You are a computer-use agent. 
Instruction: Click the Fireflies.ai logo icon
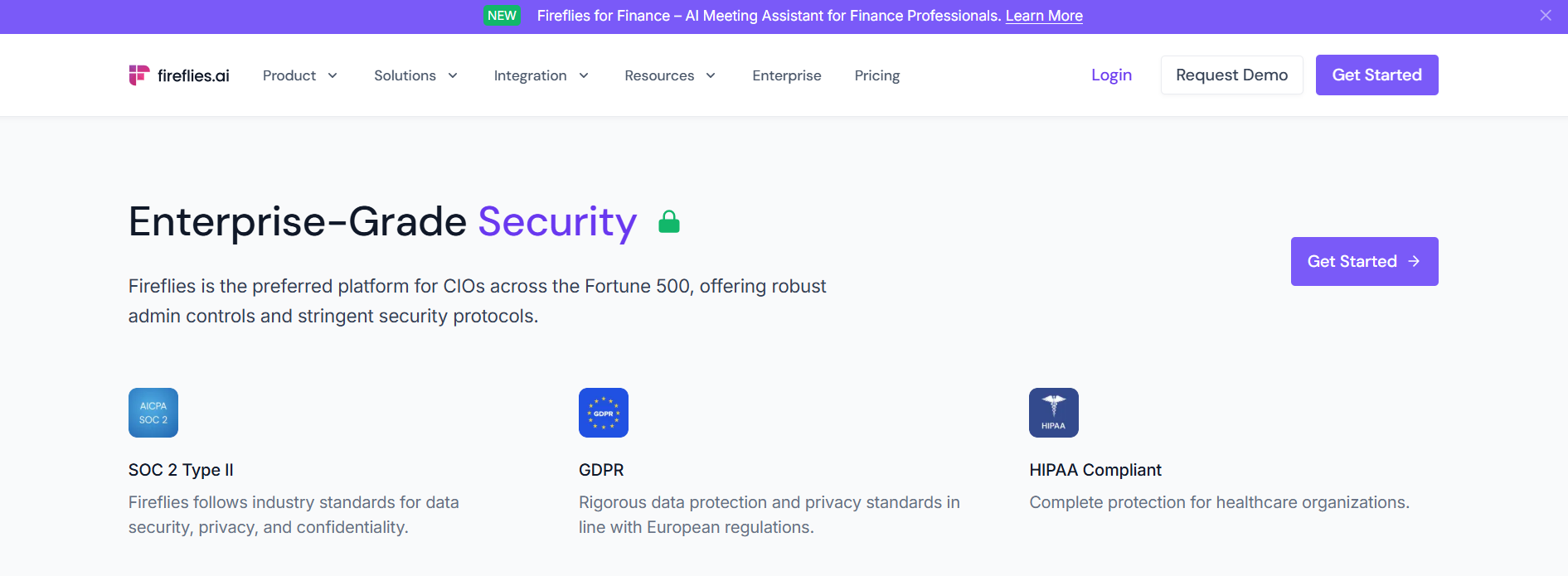(138, 75)
